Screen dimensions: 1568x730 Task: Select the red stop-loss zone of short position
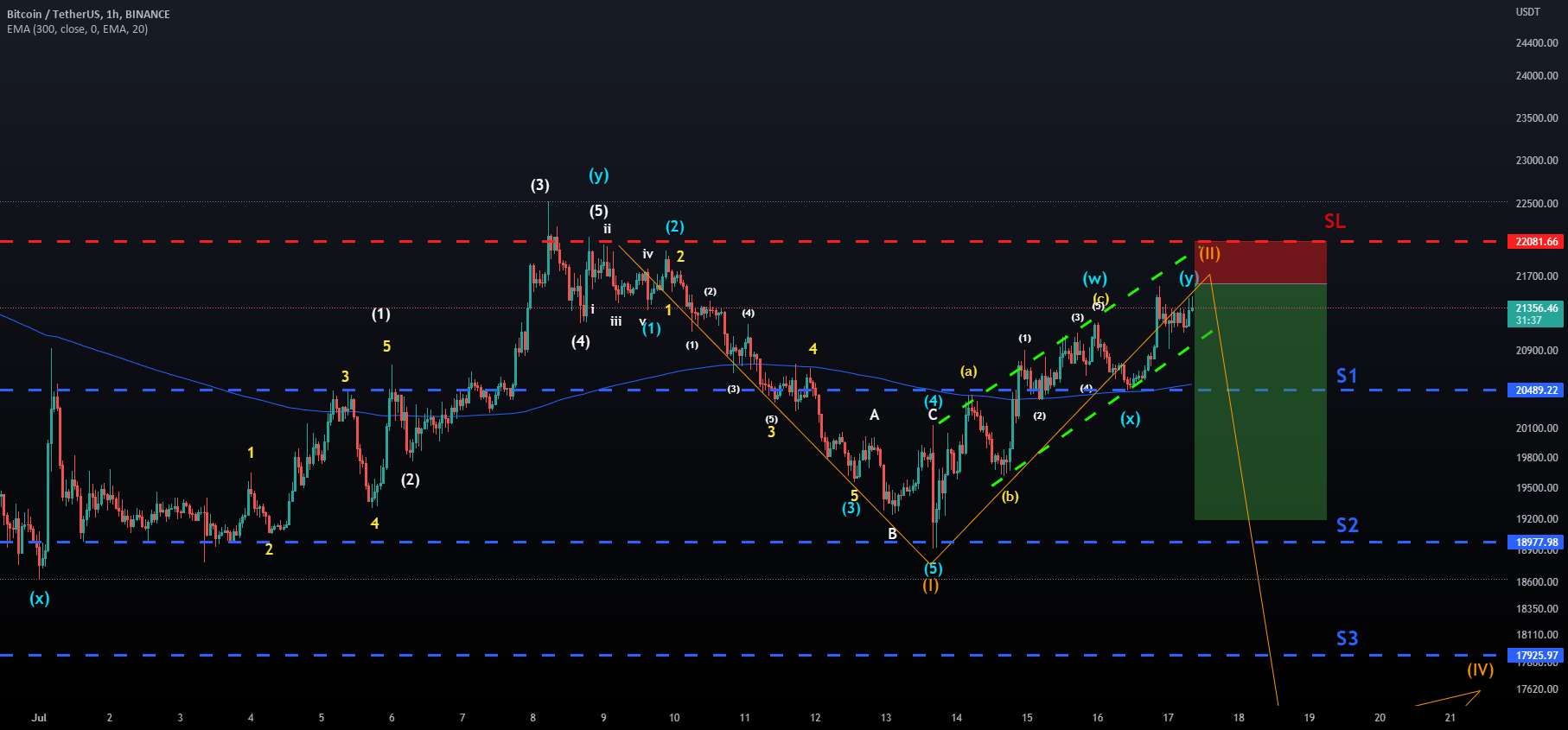point(1260,263)
